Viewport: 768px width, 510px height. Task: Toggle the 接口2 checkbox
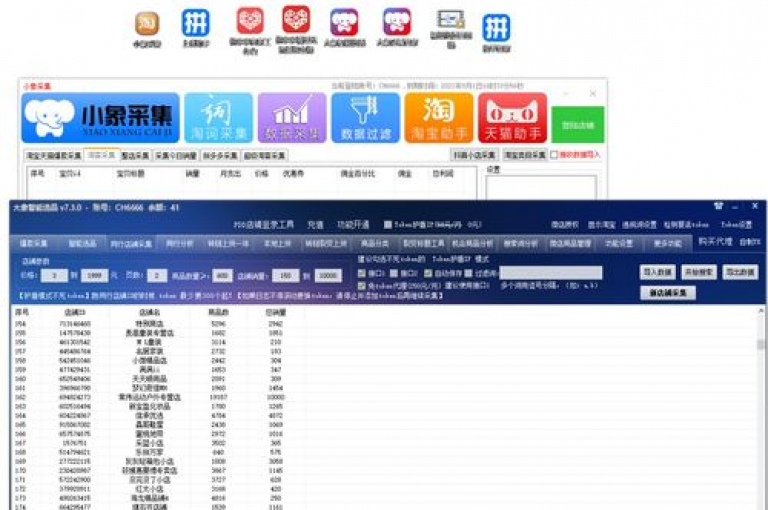pyautogui.click(x=394, y=273)
